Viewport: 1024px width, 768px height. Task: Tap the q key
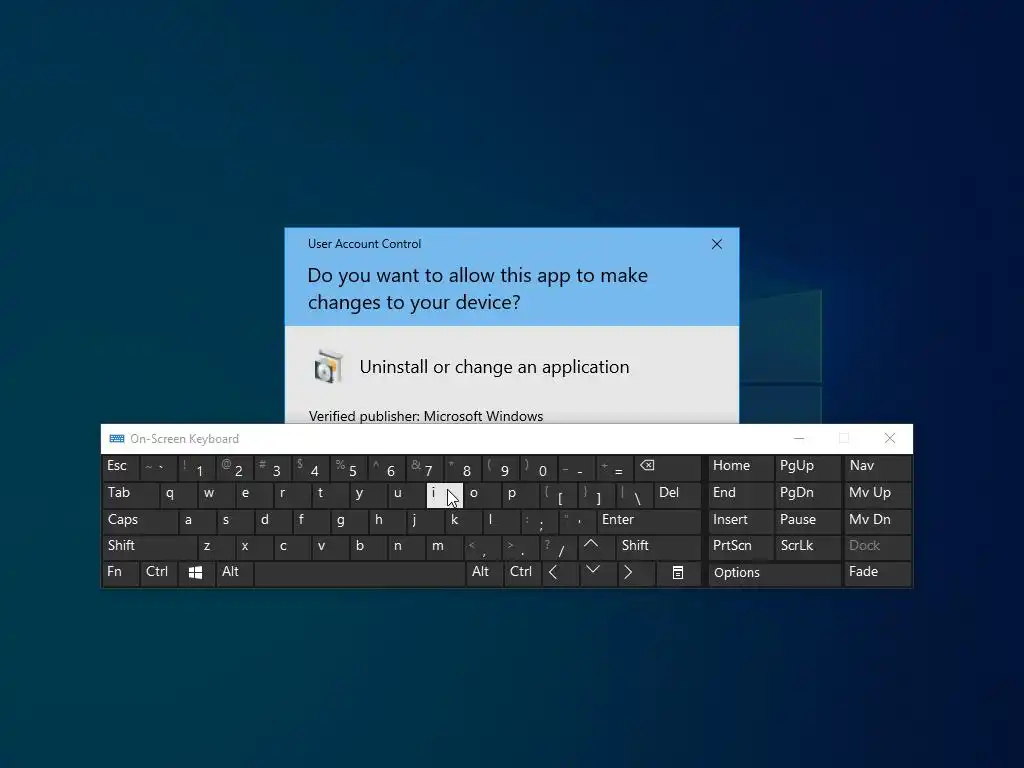click(178, 494)
